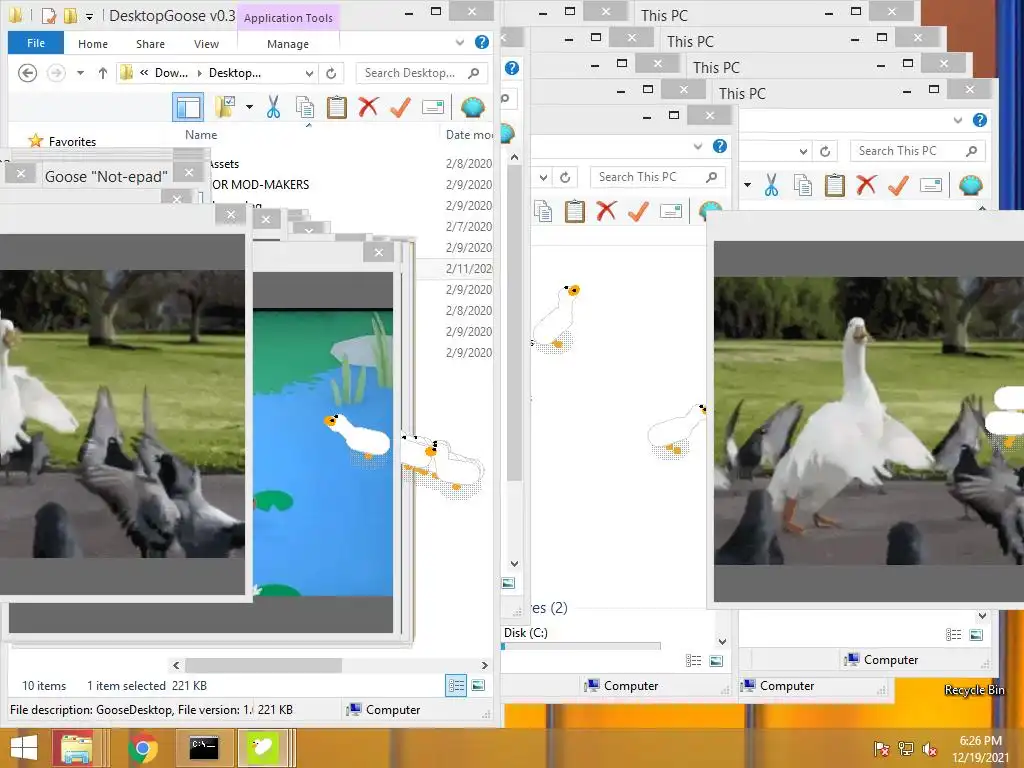1024x768 pixels.
Task: Click envelope icon in middle This PC toolbar
Action: (671, 211)
